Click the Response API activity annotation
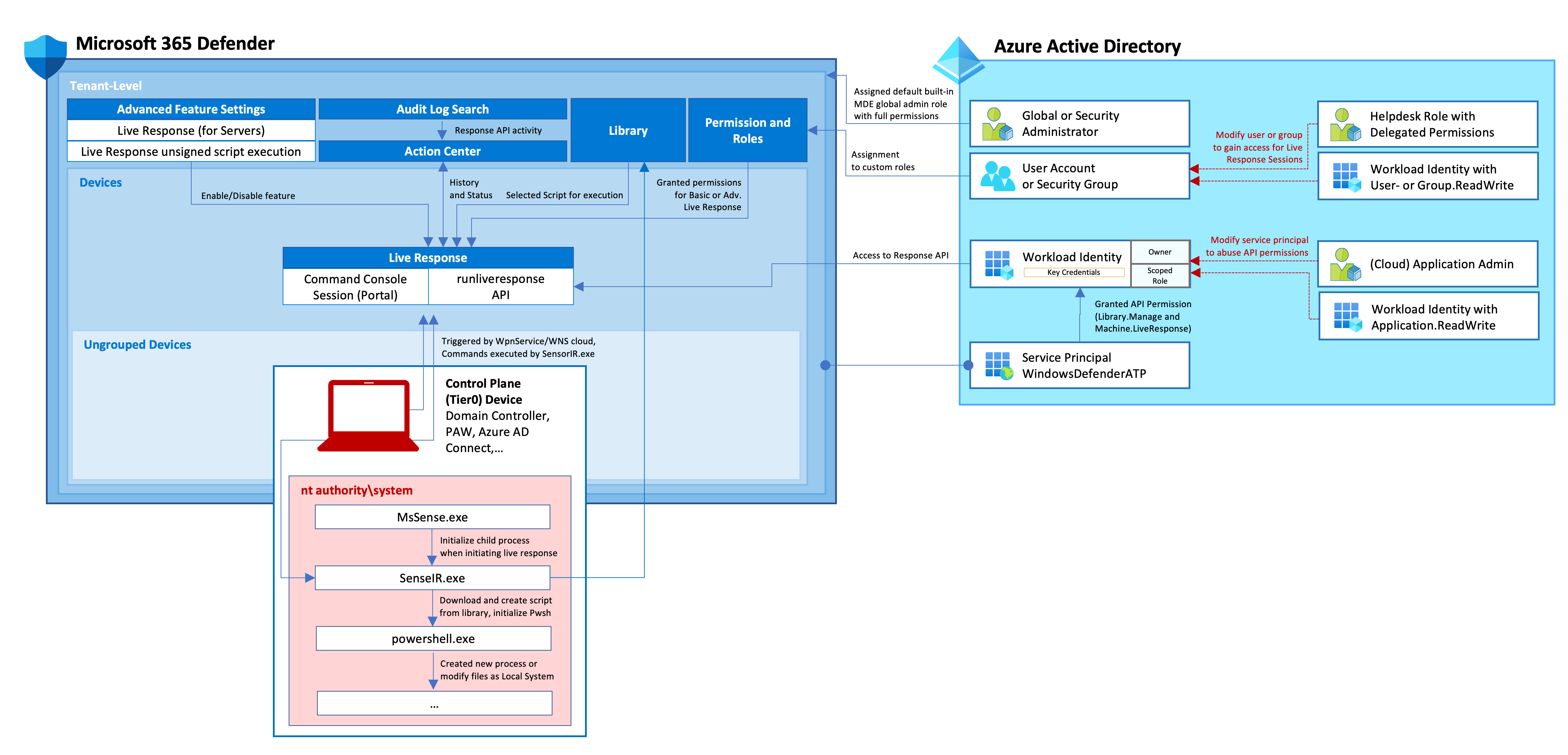The image size is (1568, 755). 498,130
